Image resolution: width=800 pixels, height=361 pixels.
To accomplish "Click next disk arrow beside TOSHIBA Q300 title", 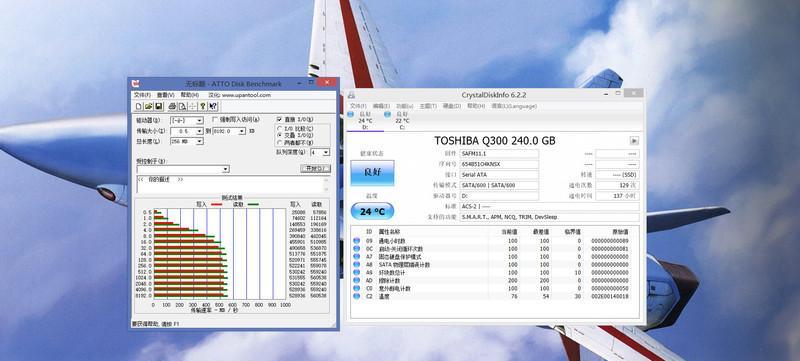I will (x=634, y=141).
